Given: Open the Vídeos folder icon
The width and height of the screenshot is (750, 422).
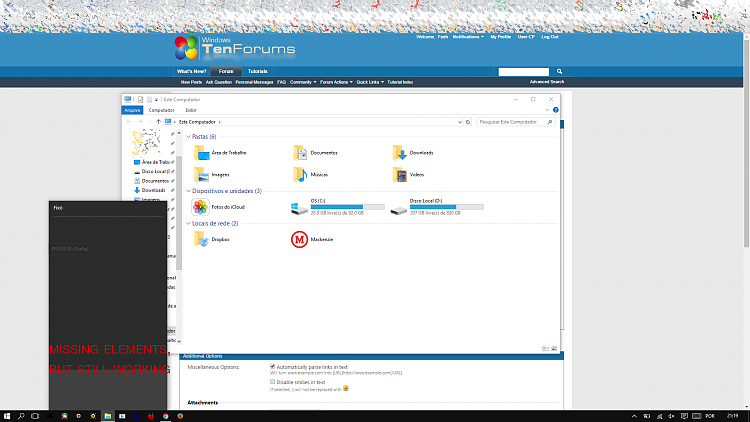Looking at the screenshot, I should (x=399, y=175).
